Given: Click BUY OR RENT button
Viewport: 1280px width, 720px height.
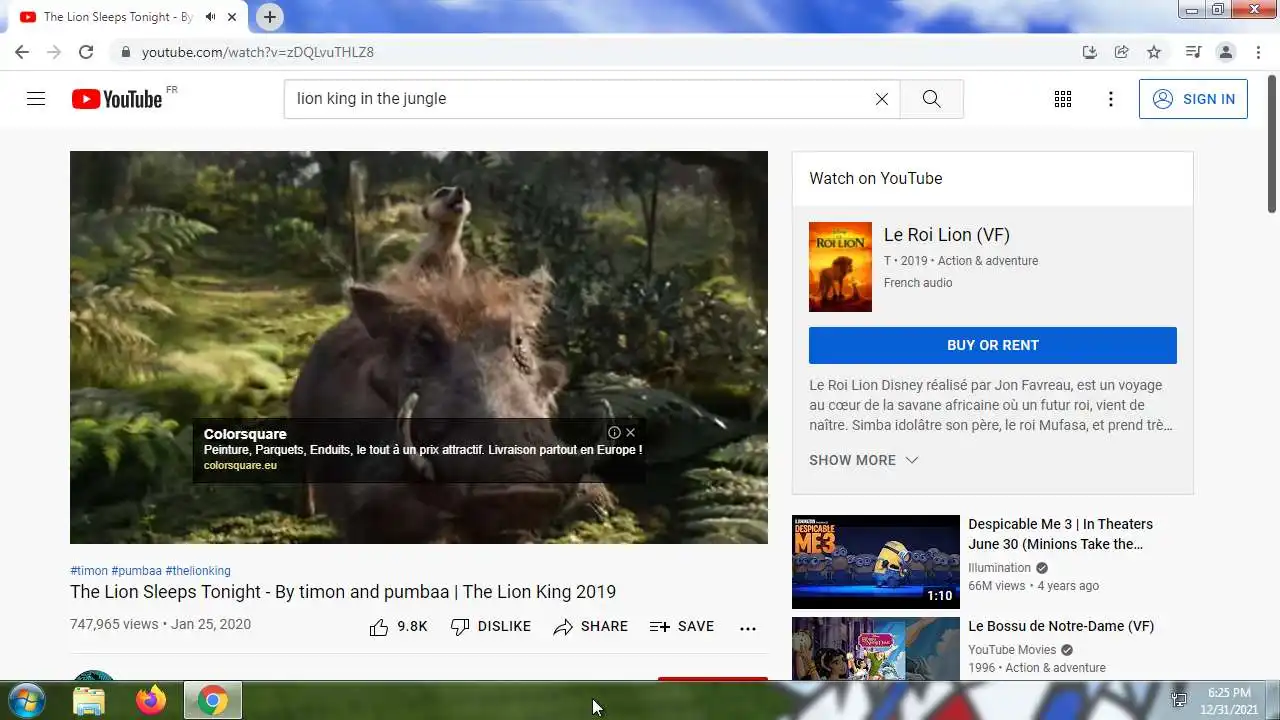Looking at the screenshot, I should click(992, 345).
